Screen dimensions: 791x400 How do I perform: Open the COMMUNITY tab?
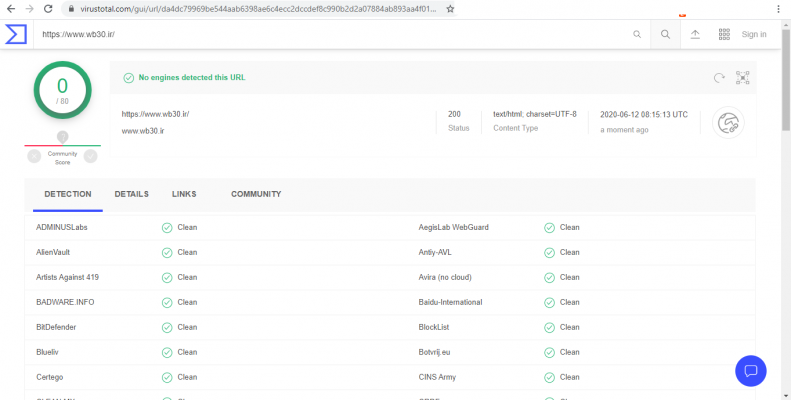click(256, 194)
